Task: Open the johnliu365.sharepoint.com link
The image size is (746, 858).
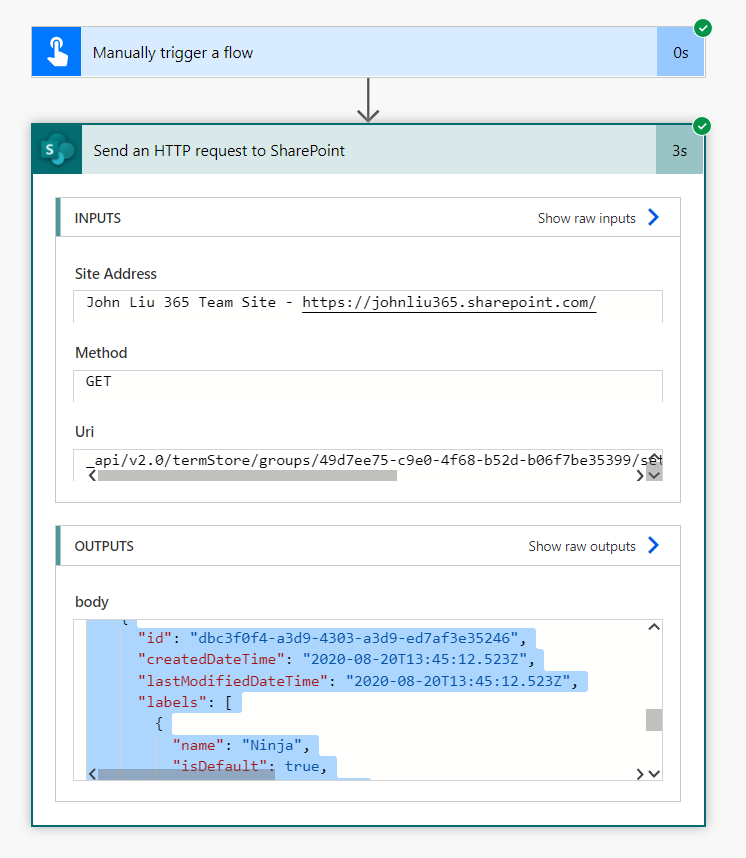Action: [449, 303]
